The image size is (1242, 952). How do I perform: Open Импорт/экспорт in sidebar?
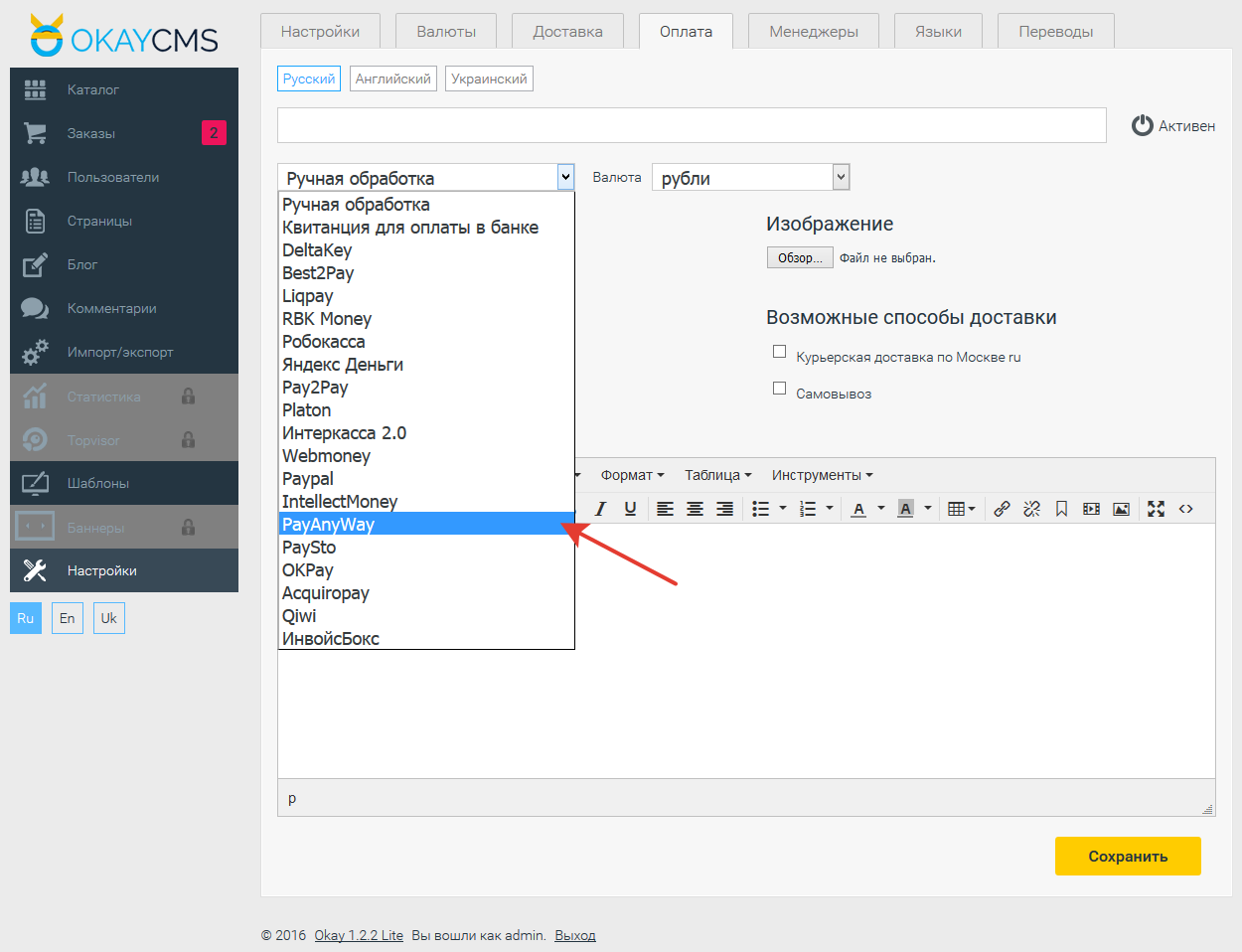pyautogui.click(x=124, y=352)
